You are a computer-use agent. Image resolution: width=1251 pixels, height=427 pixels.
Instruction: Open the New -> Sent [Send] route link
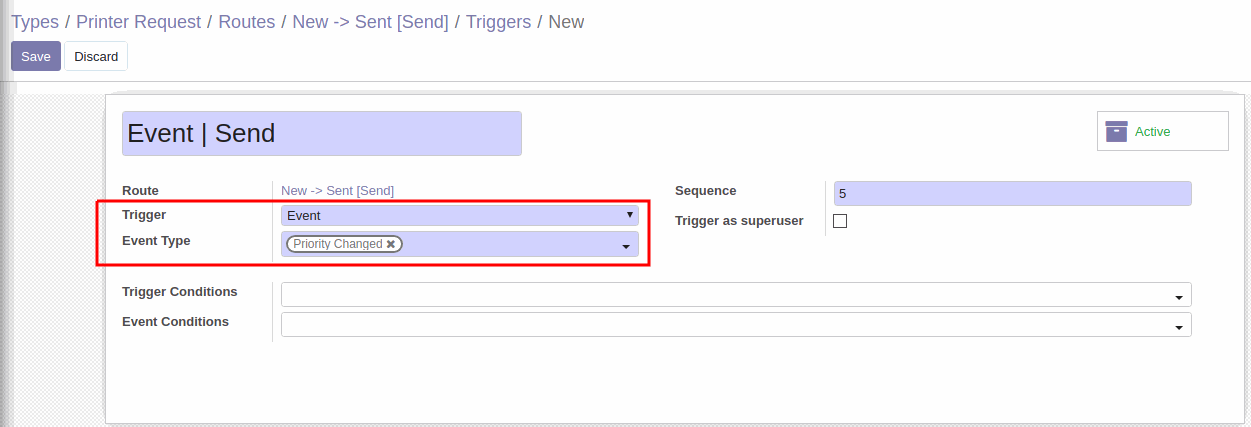tap(337, 190)
